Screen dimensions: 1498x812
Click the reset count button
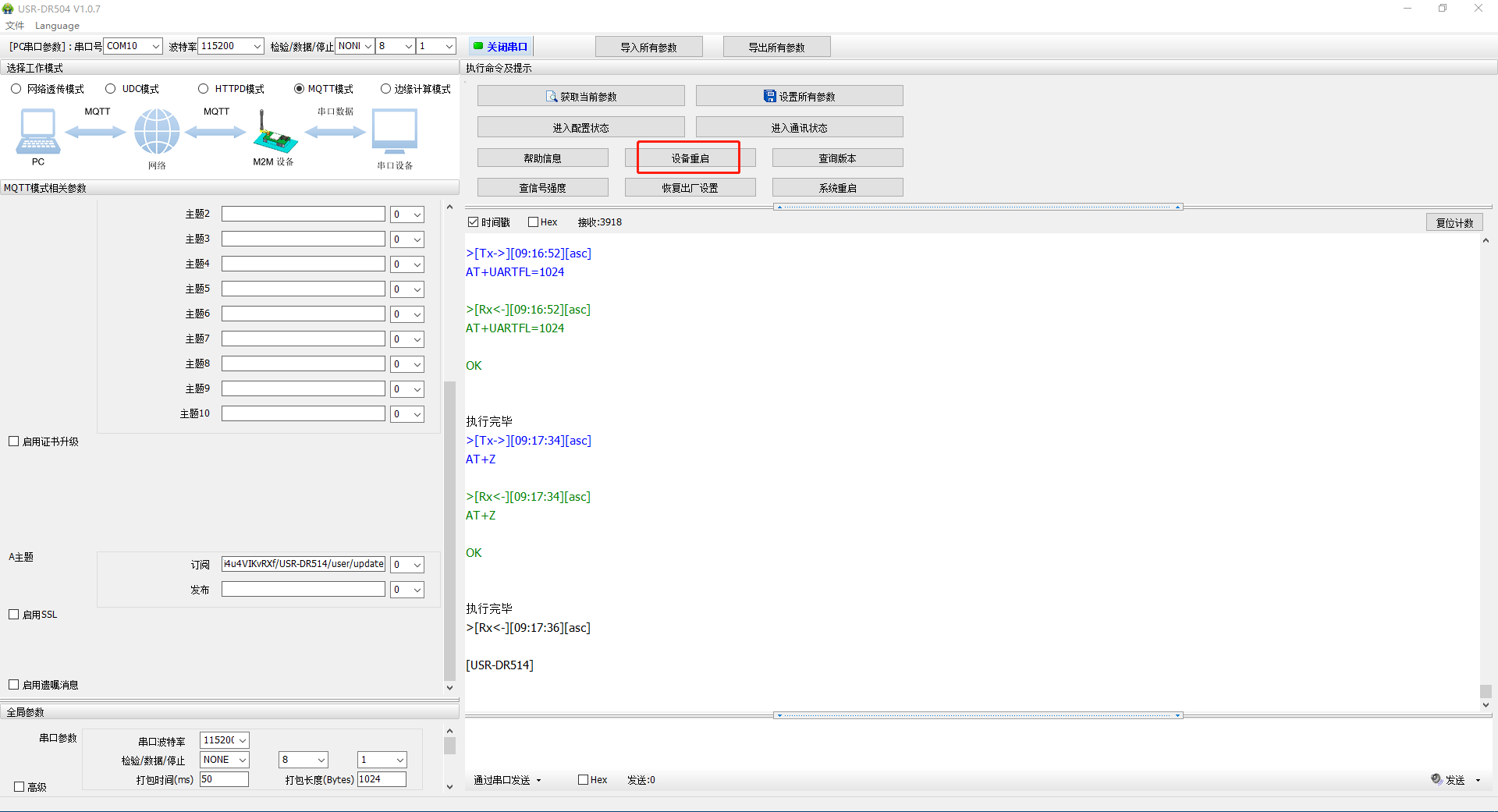click(1454, 223)
